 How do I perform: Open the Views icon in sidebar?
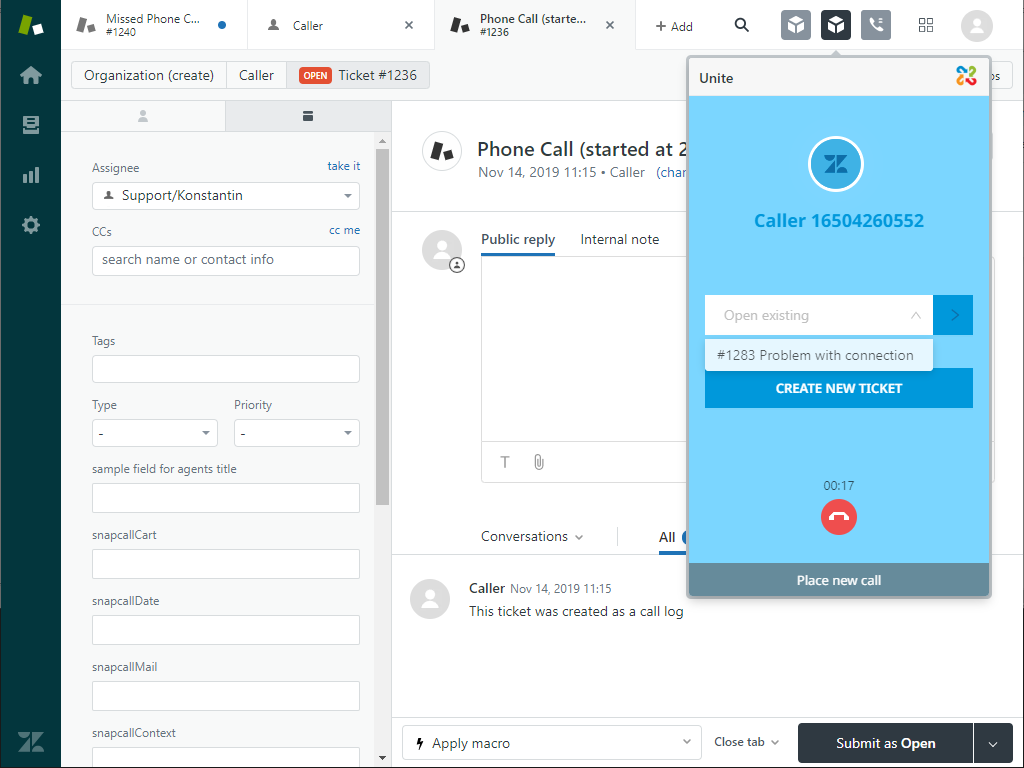point(31,125)
